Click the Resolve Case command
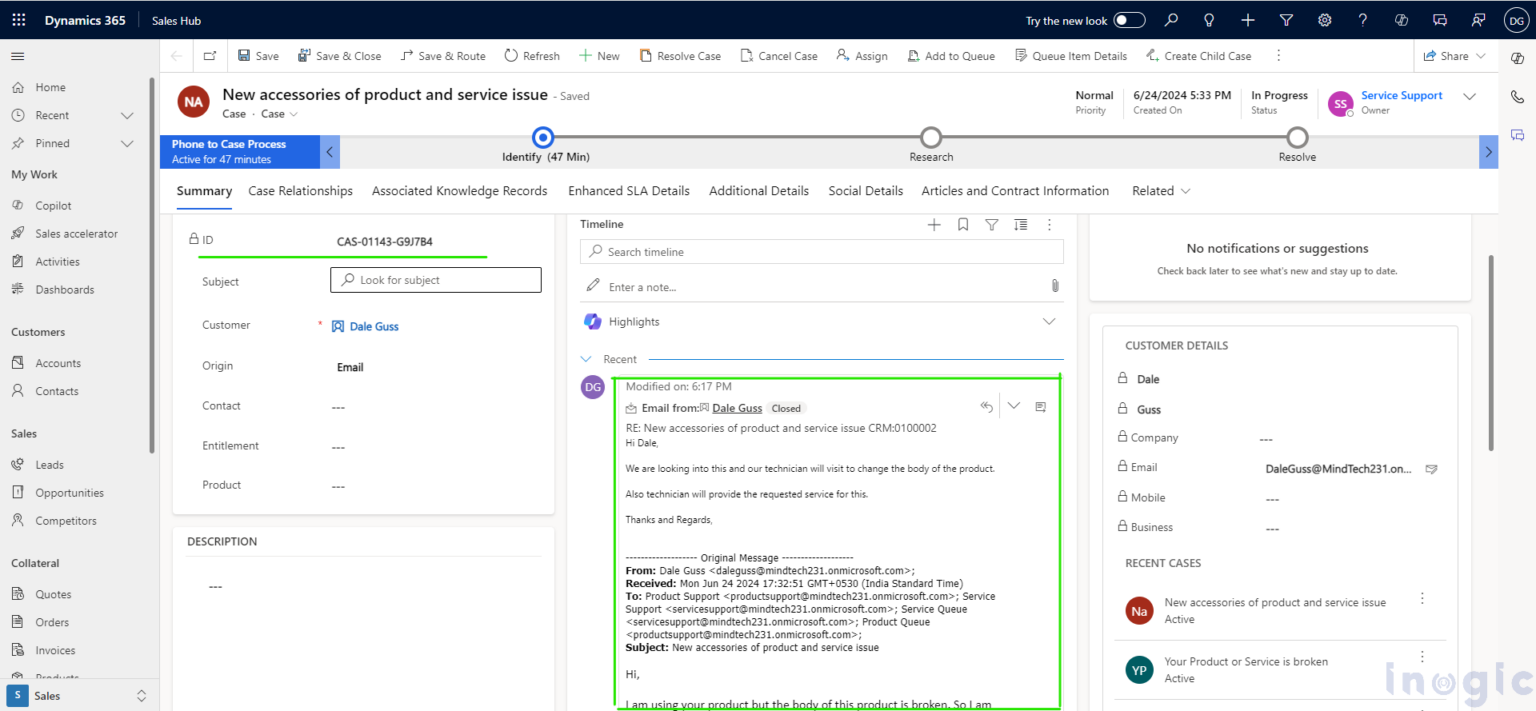Screen dimensions: 1536x711 680,56
